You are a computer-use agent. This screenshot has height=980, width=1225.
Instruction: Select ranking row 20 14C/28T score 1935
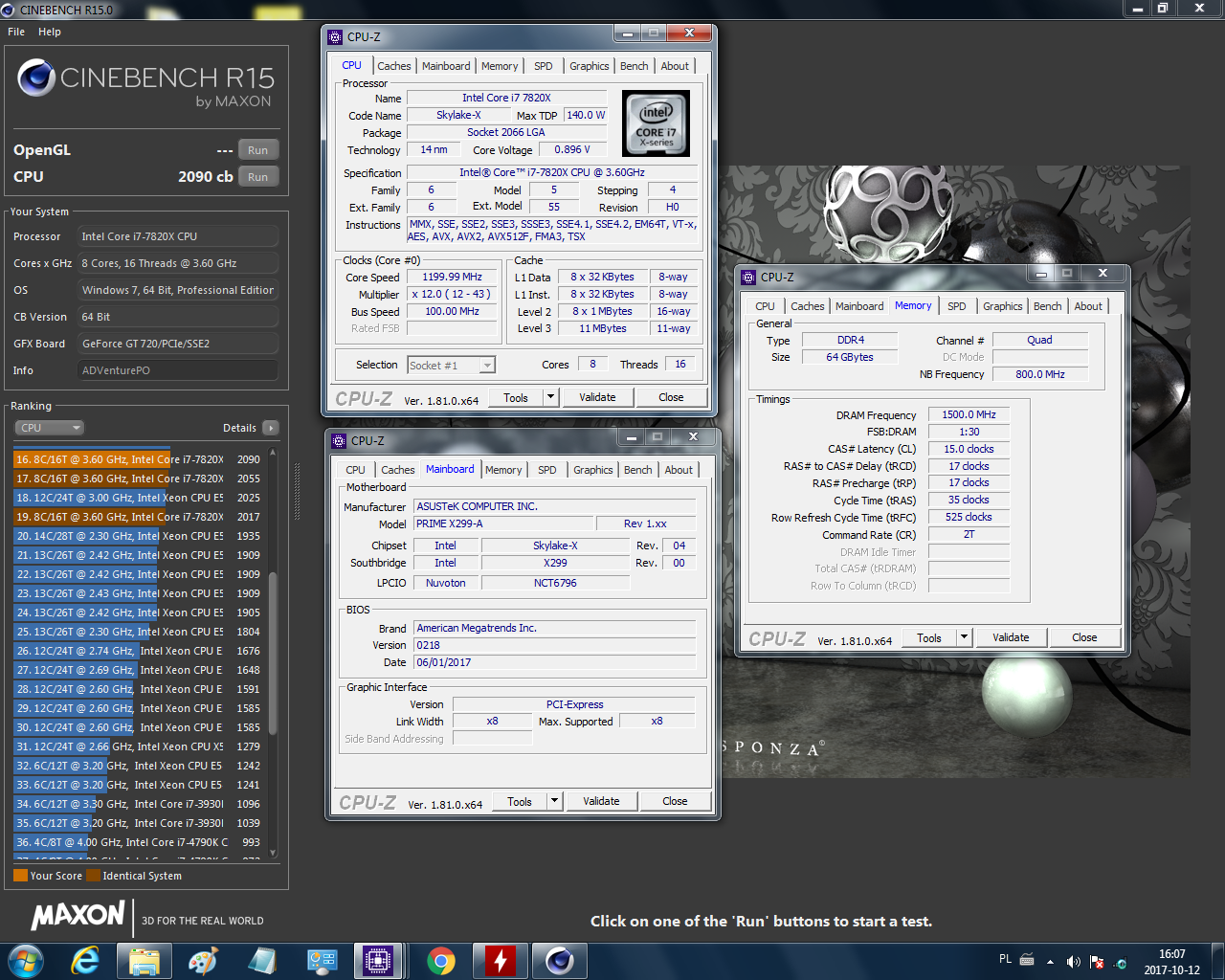pos(140,536)
